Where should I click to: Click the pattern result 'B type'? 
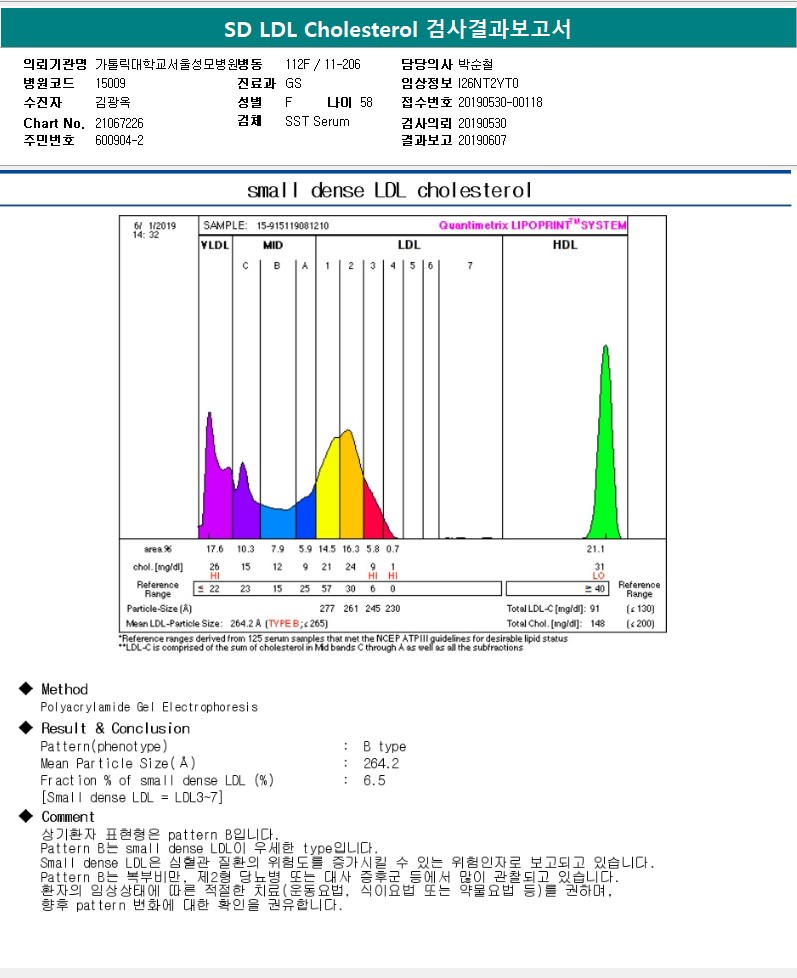tap(385, 746)
